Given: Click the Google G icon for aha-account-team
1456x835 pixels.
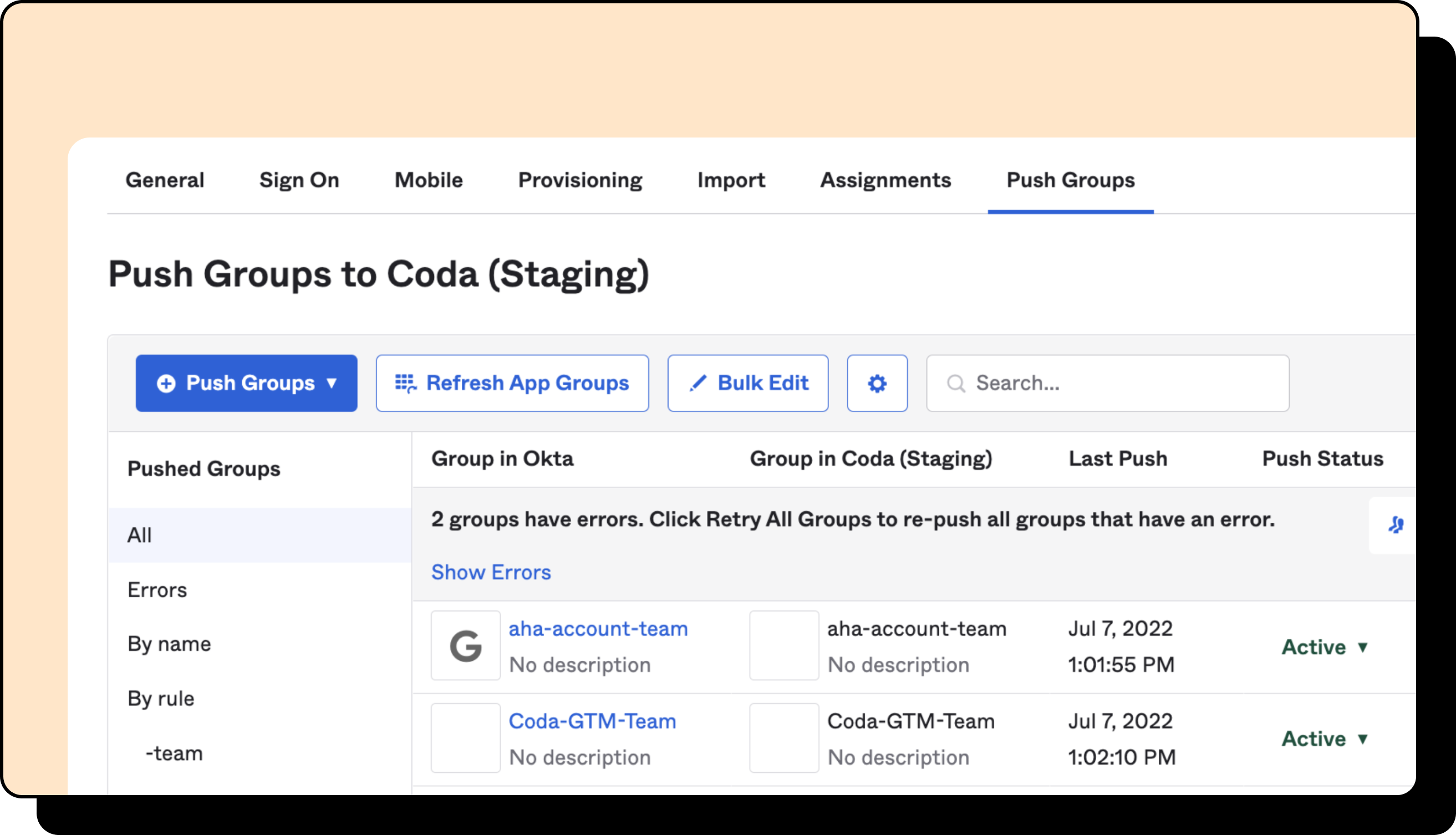Looking at the screenshot, I should tap(466, 646).
